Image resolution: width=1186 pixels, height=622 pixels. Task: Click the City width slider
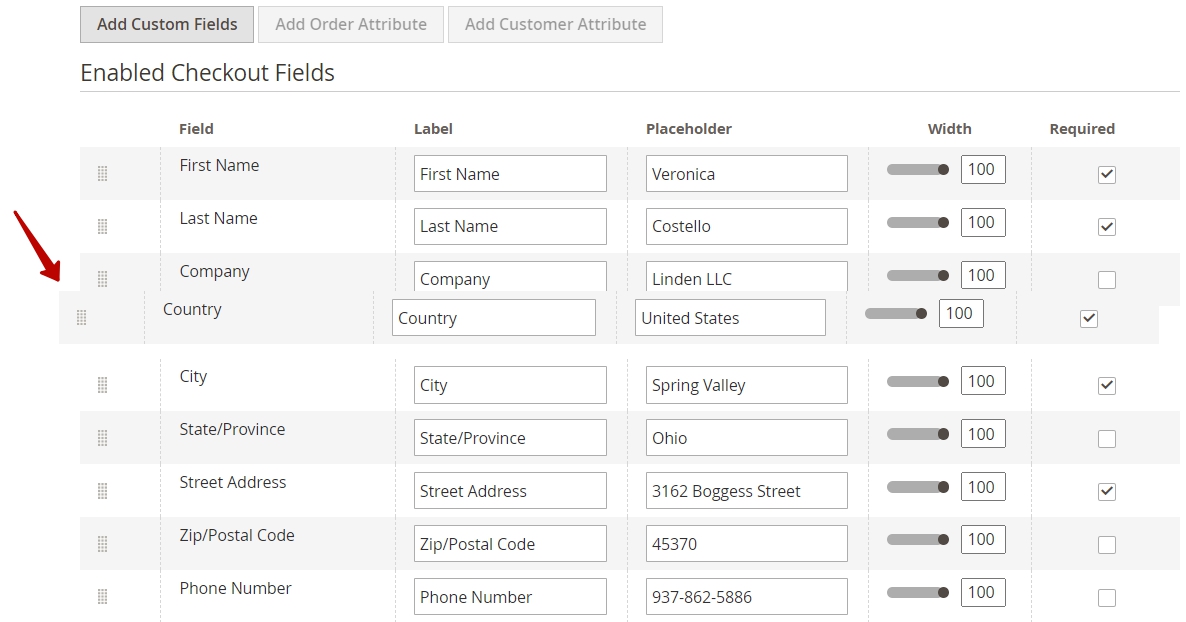[917, 381]
